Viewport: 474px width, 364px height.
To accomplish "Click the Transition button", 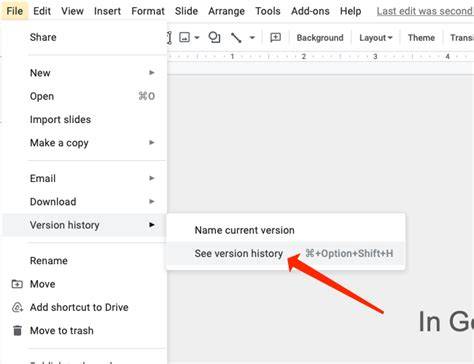I will click(x=462, y=38).
